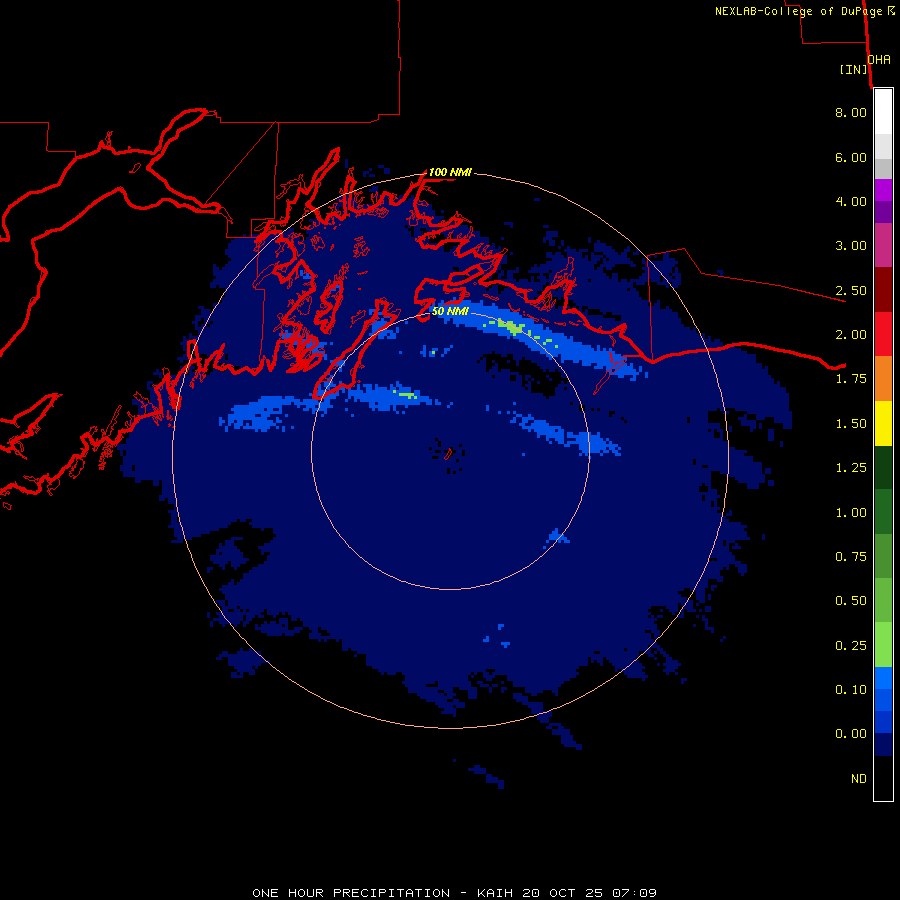900x900 pixels.
Task: Select the 3.00 legend value
Action: [x=851, y=246]
